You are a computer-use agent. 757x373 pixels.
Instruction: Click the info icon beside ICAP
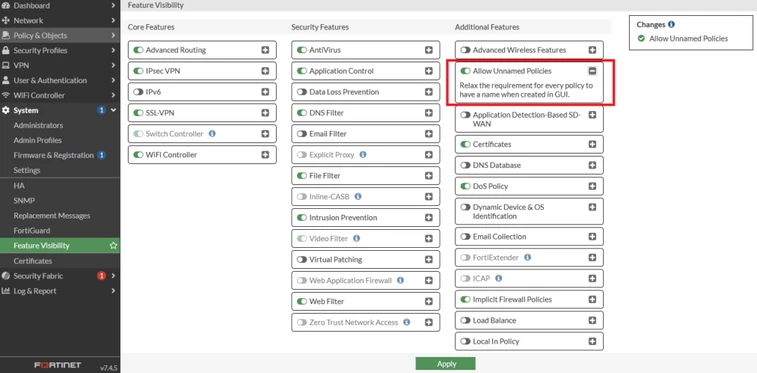click(x=499, y=278)
